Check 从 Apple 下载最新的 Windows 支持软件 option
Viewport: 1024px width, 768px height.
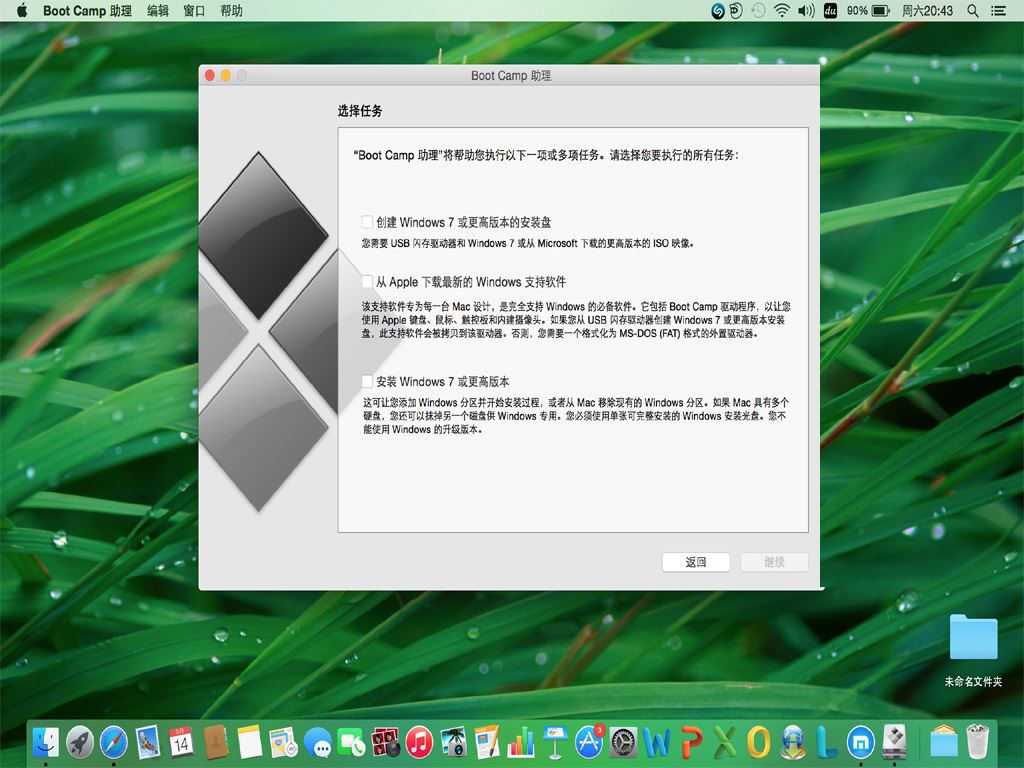point(367,281)
